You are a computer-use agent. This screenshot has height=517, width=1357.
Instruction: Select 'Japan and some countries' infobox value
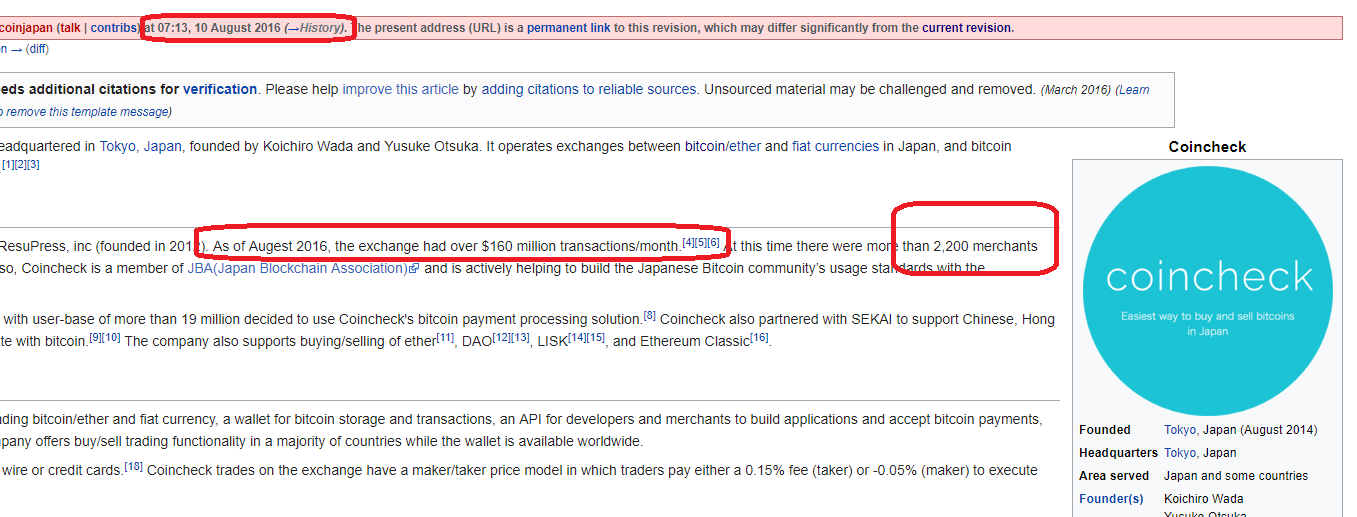1236,476
